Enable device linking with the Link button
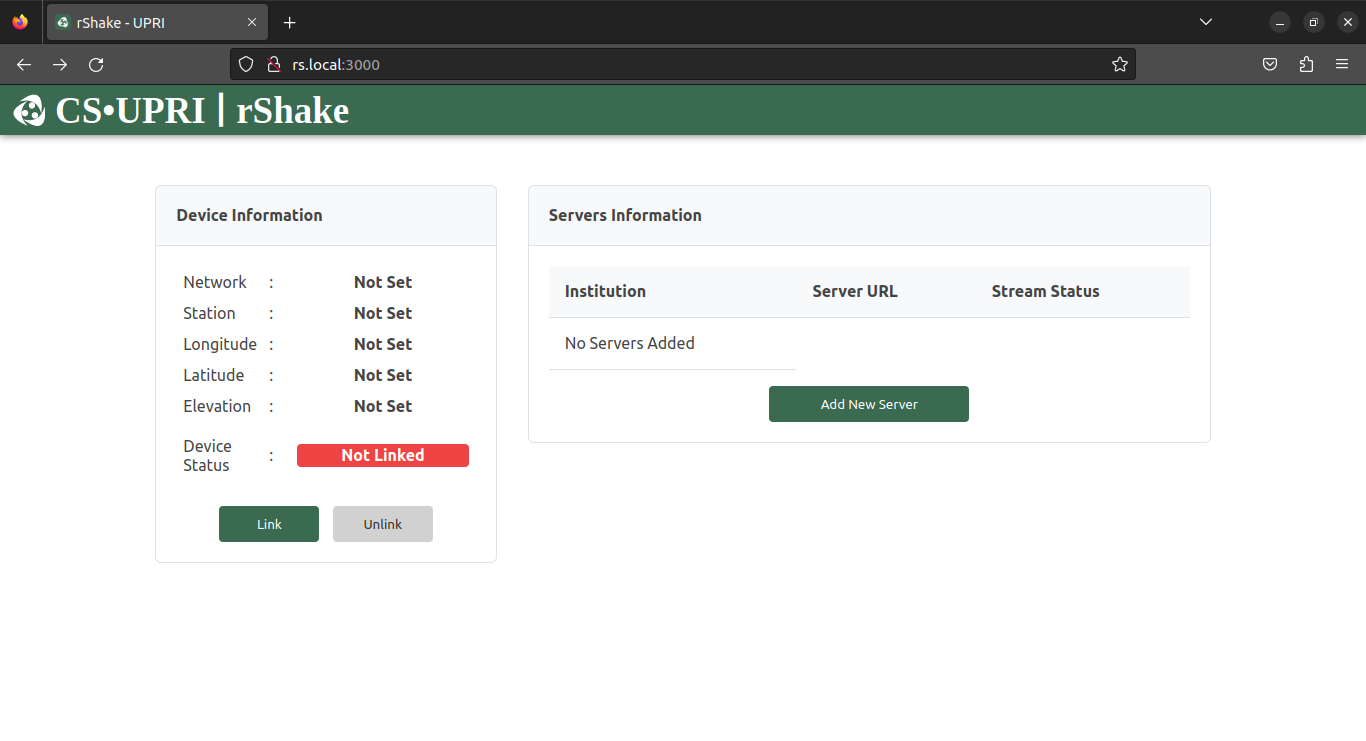 coord(268,523)
